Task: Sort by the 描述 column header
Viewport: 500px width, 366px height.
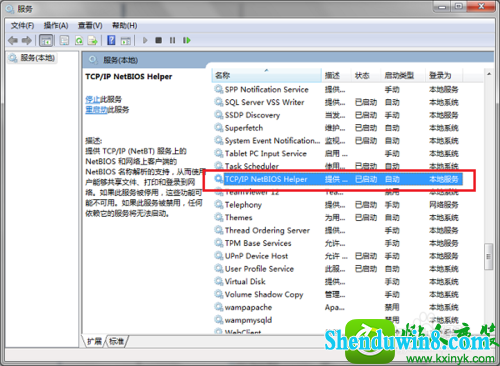Action: [336, 75]
